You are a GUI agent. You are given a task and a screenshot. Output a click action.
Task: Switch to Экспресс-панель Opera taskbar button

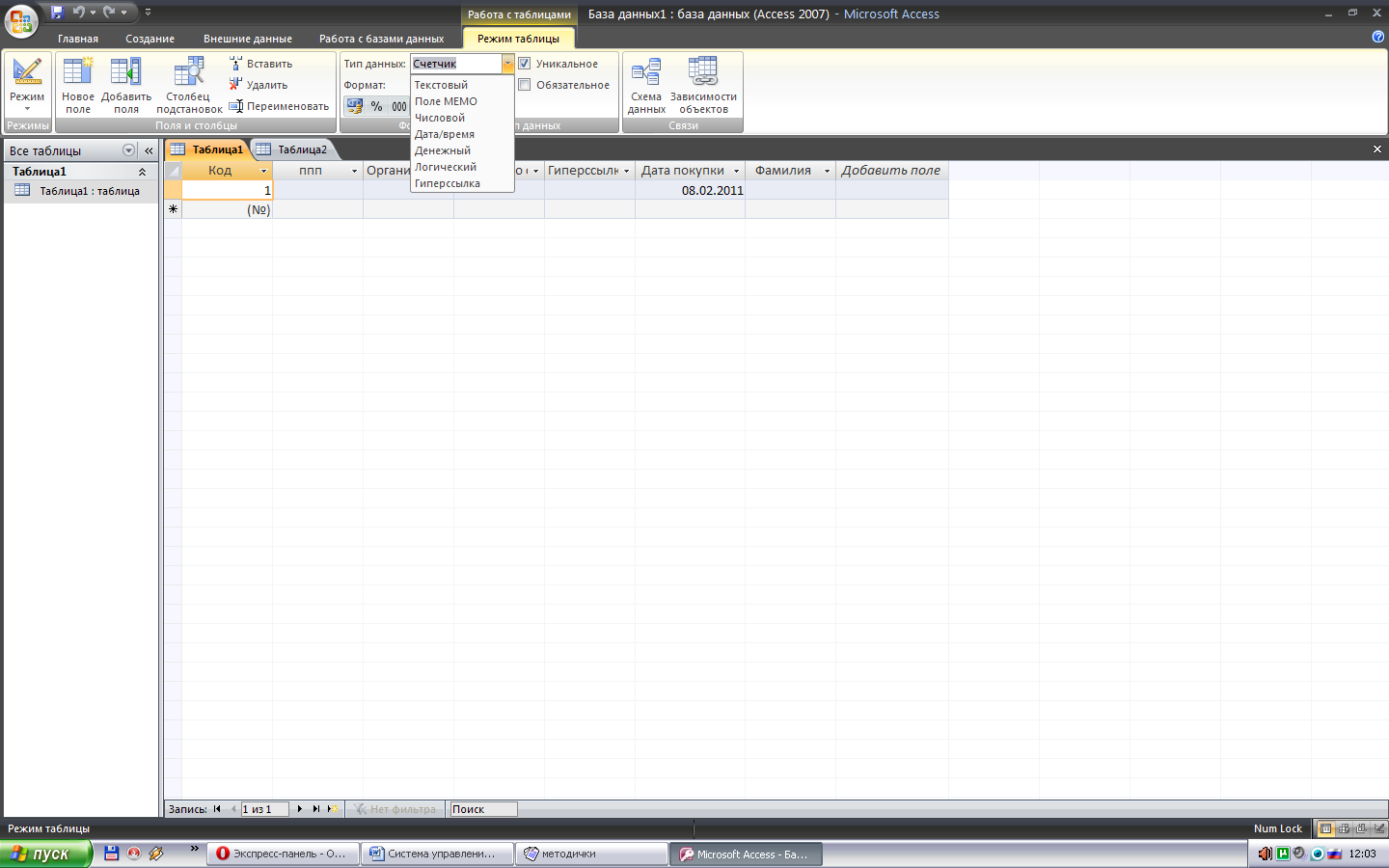click(x=283, y=854)
